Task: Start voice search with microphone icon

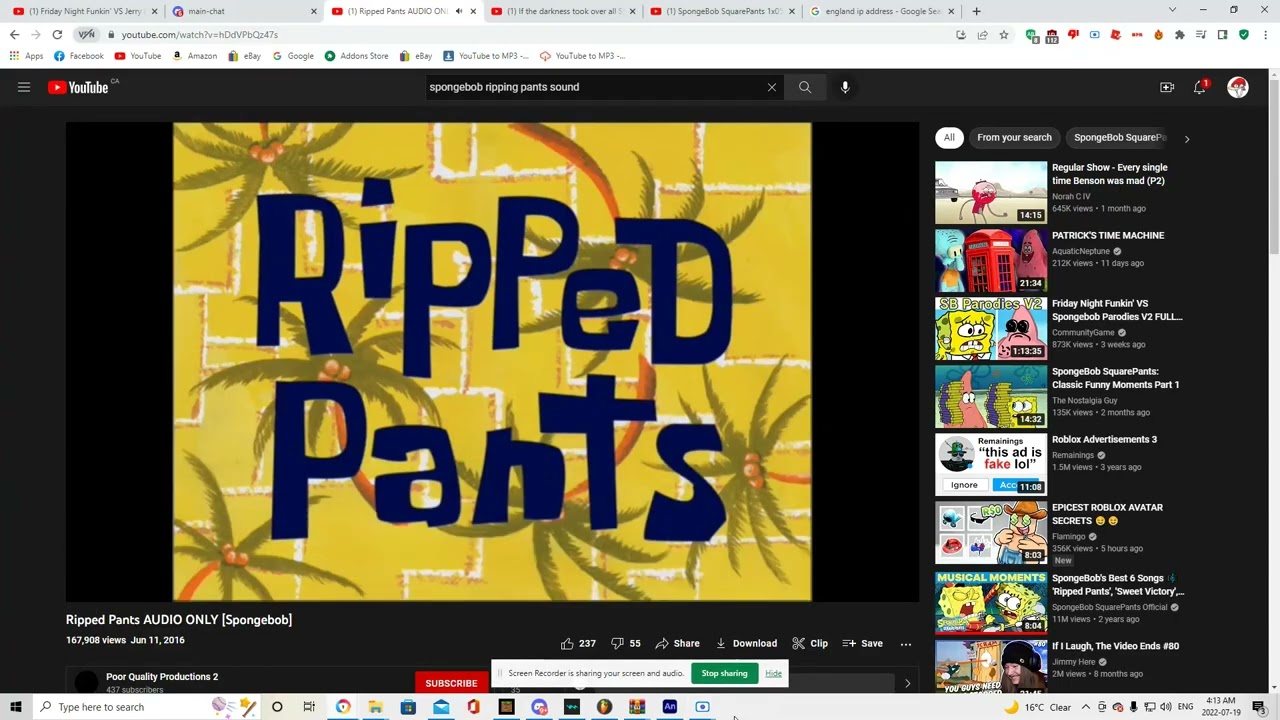Action: 845,87
